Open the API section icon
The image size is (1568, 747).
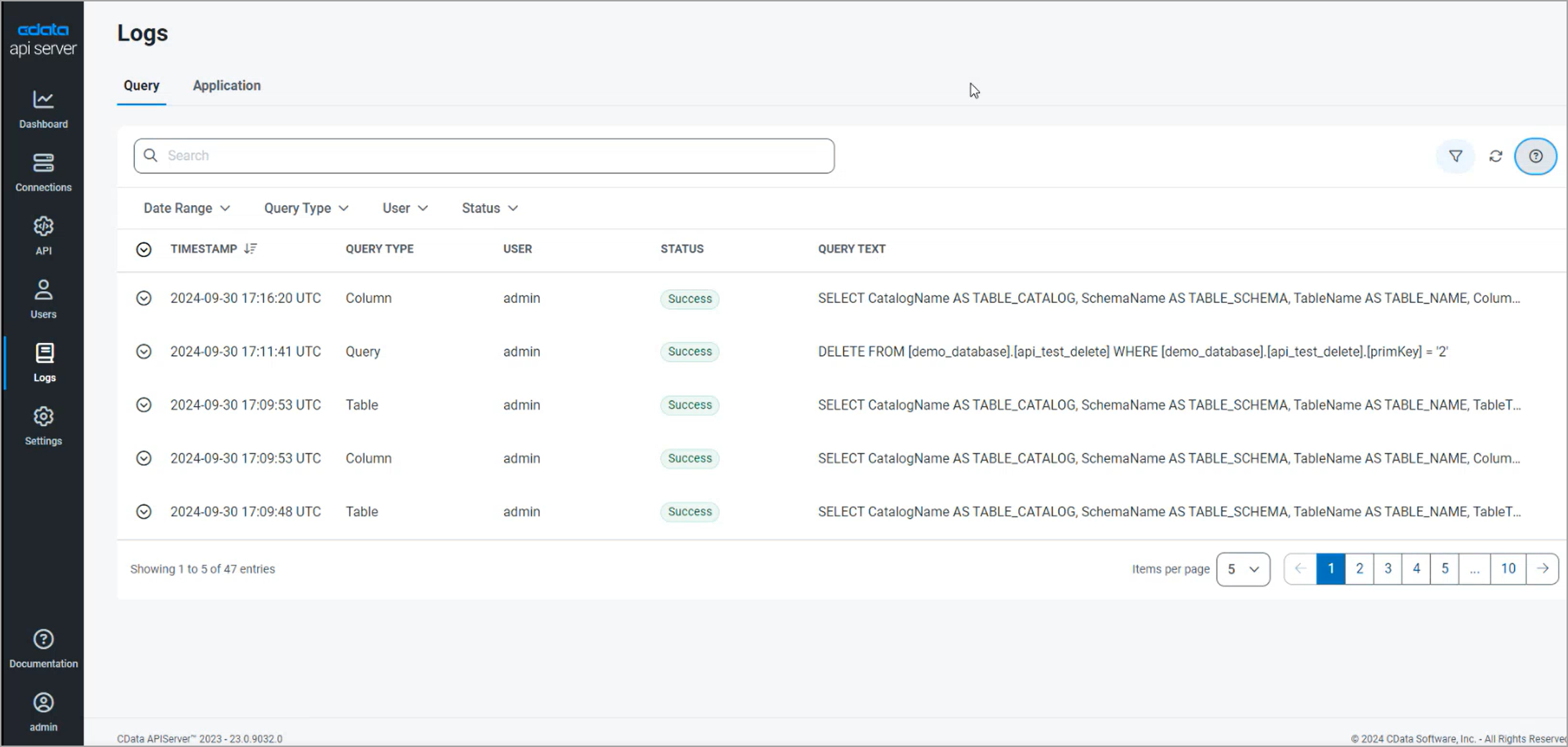coord(43,227)
